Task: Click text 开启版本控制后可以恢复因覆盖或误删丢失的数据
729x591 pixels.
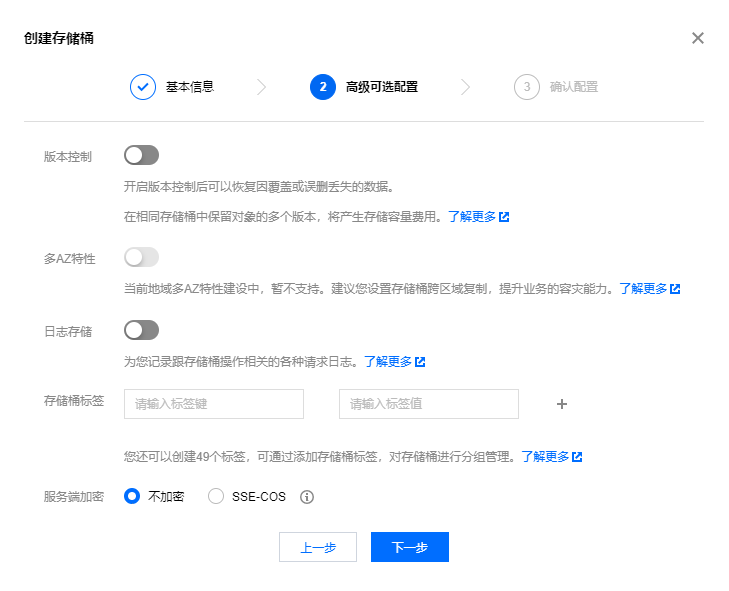Action: pos(259,187)
